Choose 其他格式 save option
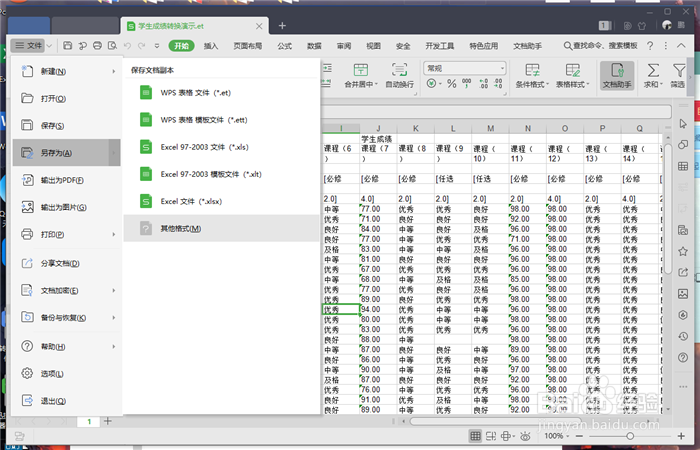This screenshot has height=450, width=700. [x=222, y=229]
